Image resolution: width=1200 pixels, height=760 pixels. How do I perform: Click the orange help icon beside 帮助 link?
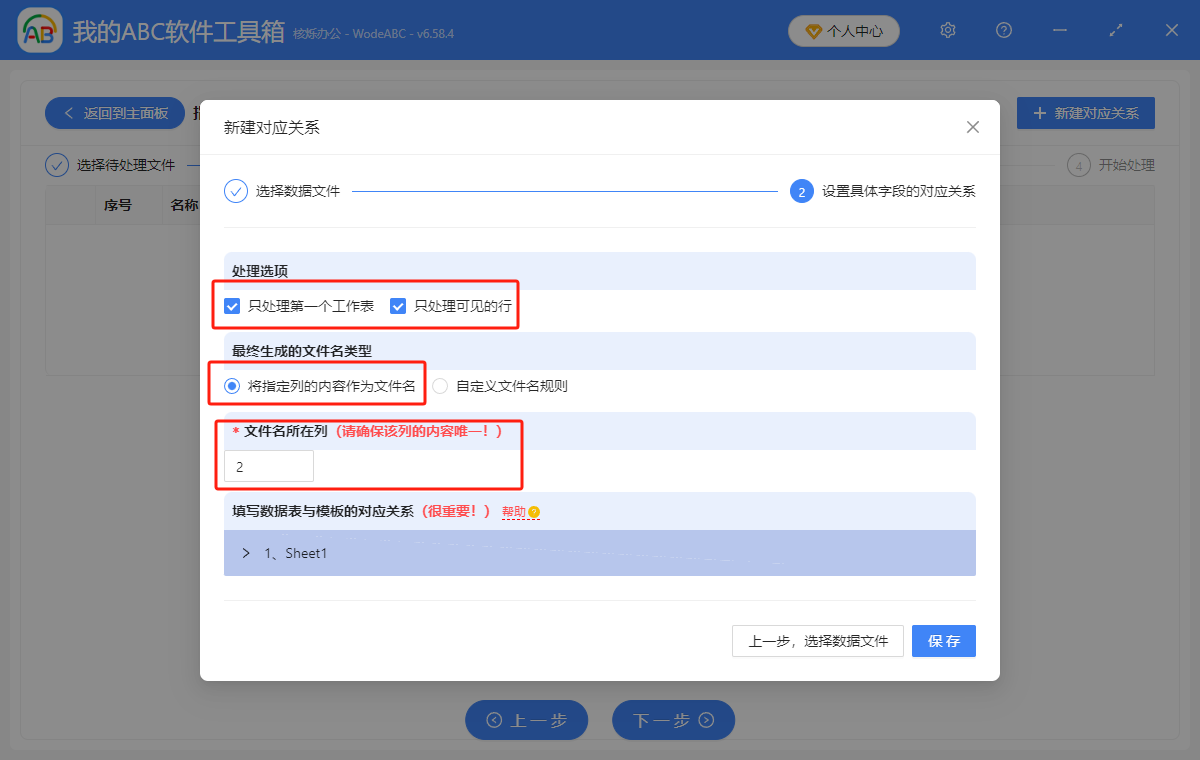tap(535, 511)
